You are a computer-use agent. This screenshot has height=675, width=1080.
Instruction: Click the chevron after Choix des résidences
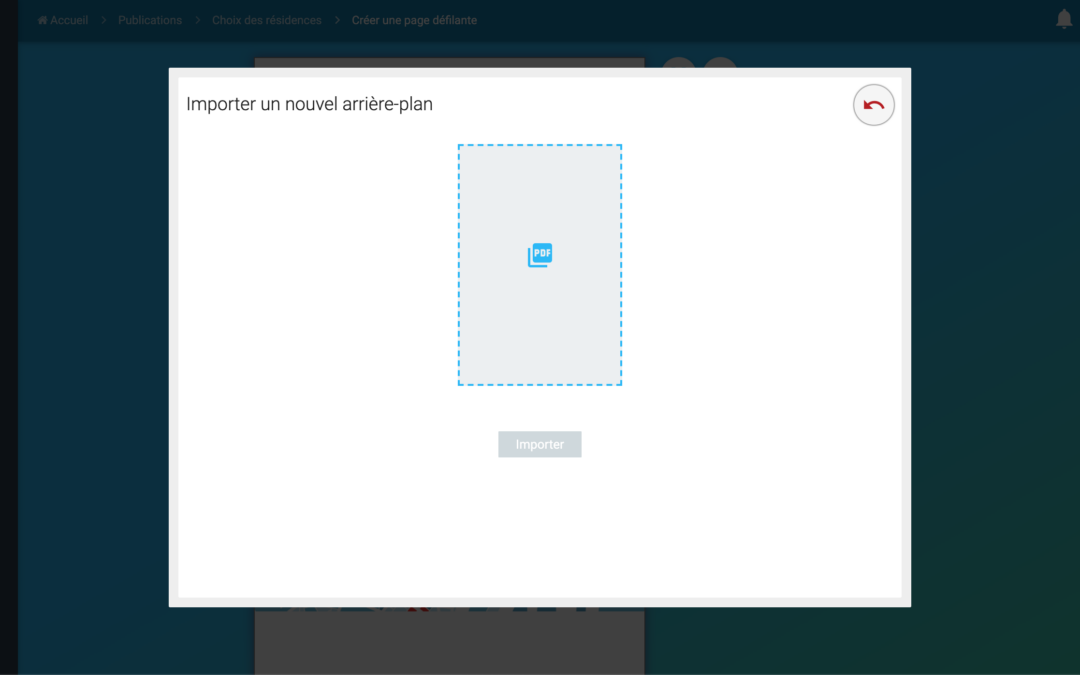[337, 20]
